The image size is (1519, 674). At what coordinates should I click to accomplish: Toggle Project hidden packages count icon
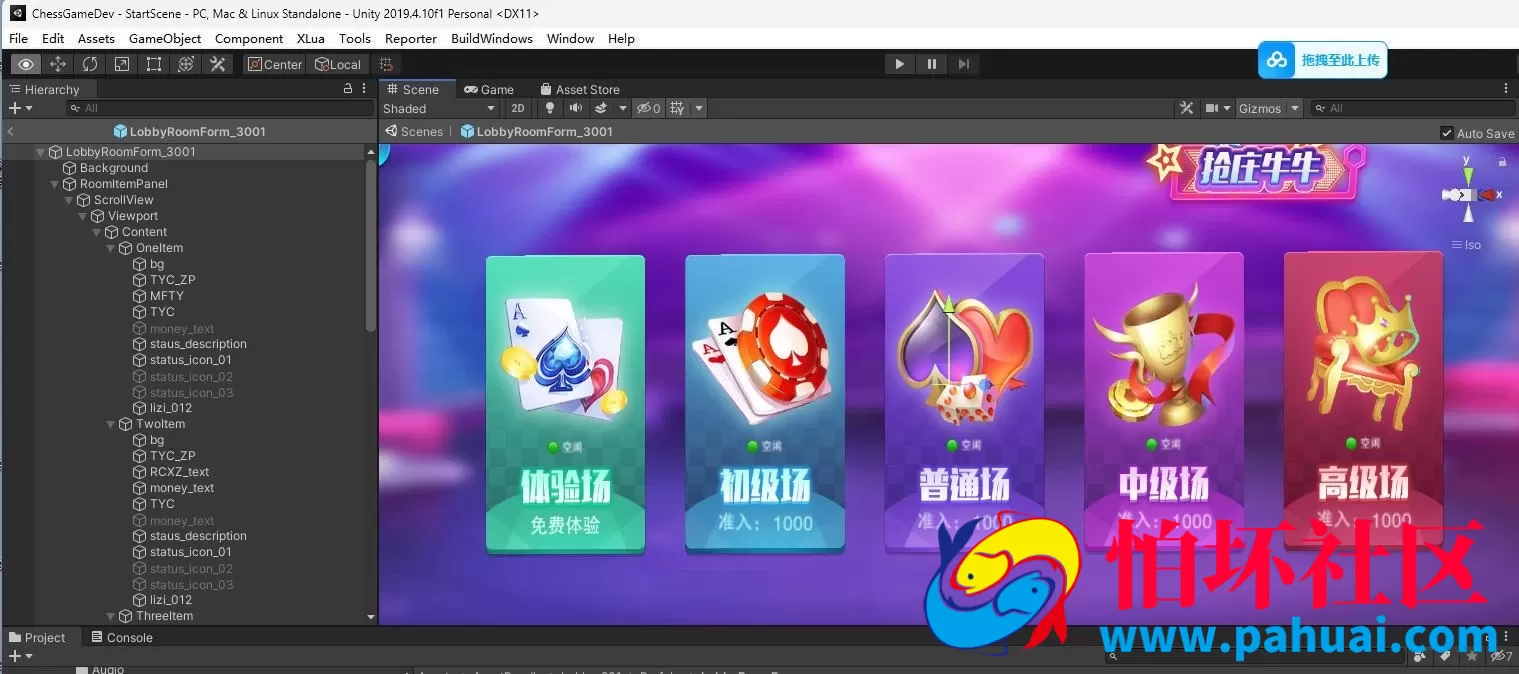[x=1500, y=656]
